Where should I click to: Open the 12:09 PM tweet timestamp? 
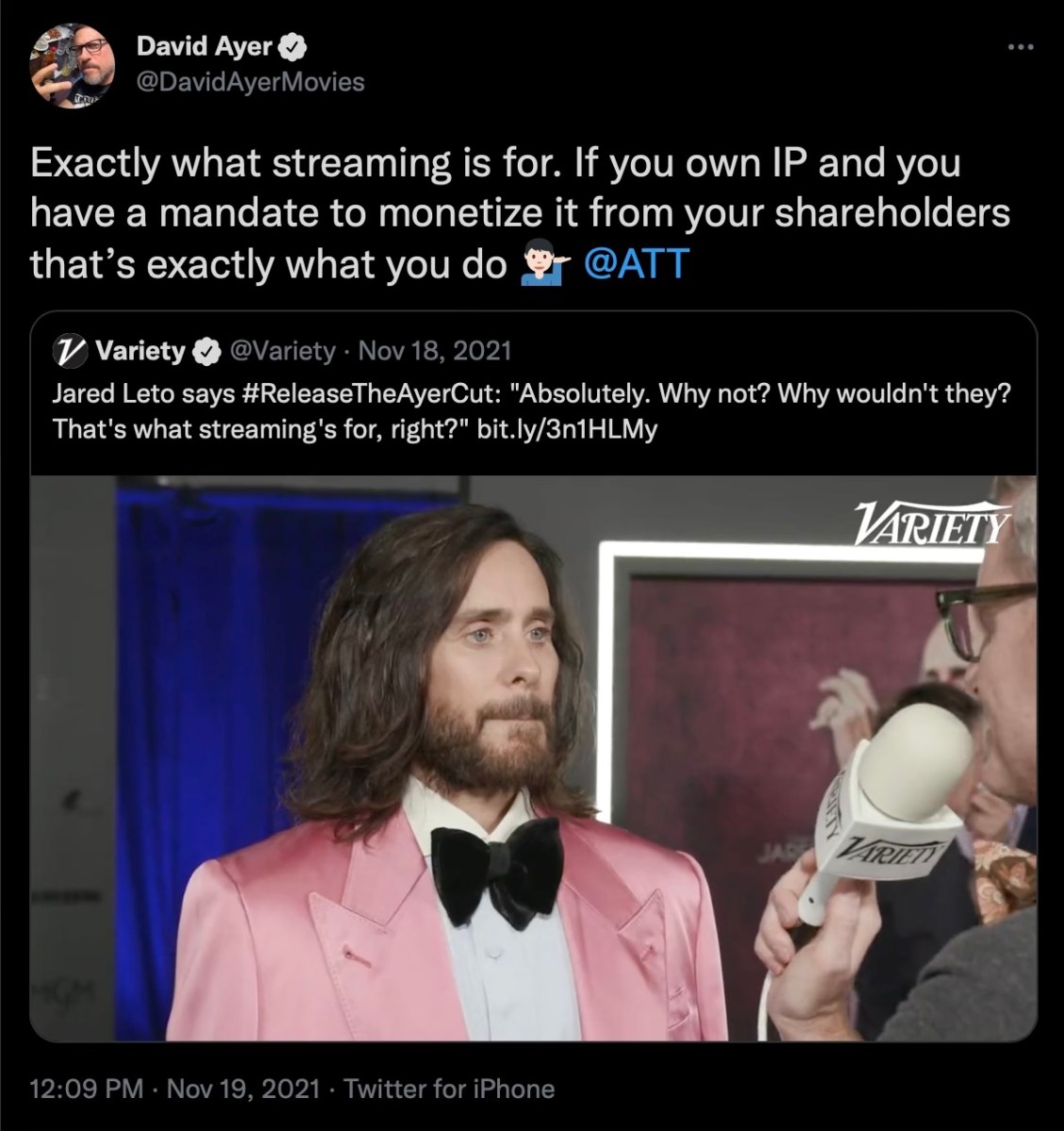point(86,1089)
